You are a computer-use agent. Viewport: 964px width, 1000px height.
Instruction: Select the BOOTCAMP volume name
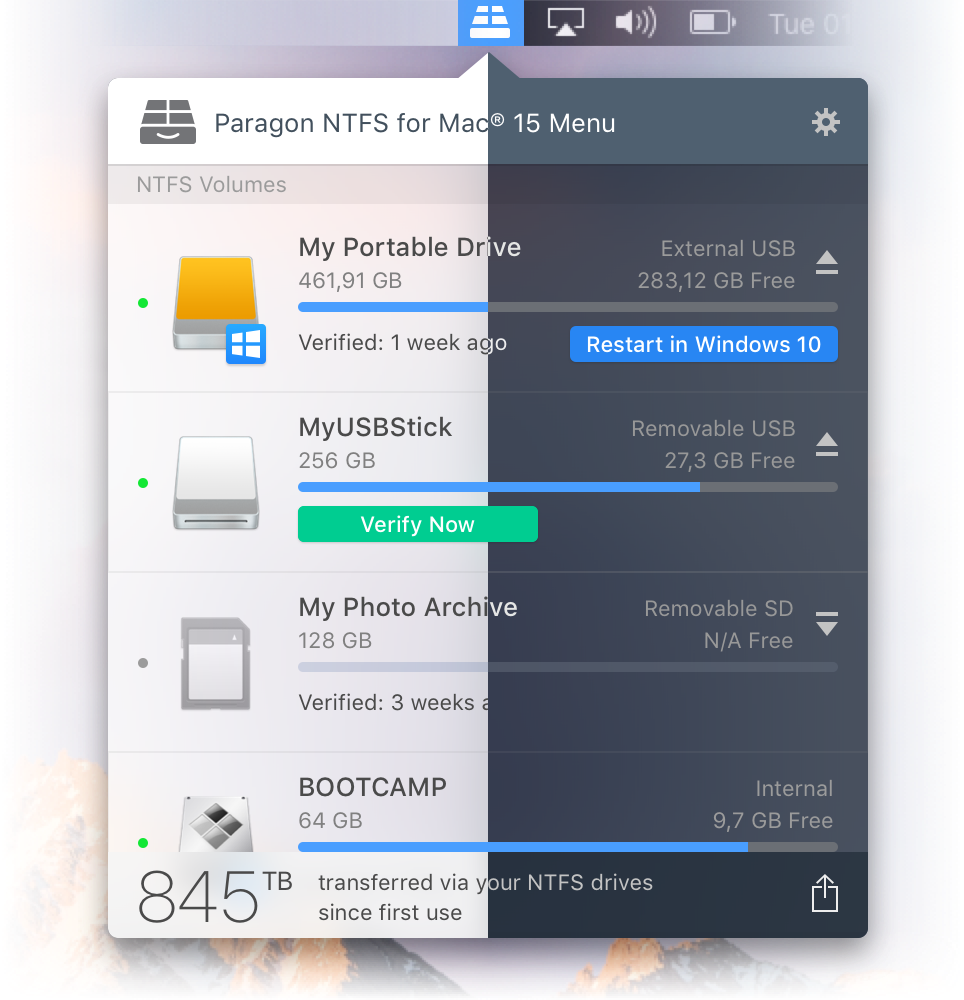click(372, 787)
